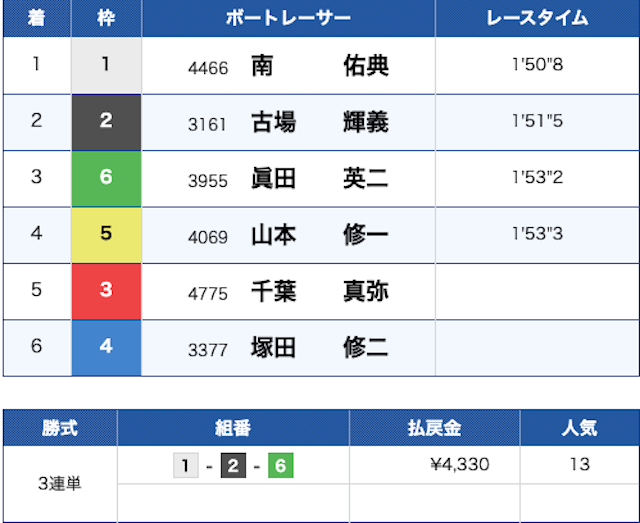
Task: Click the red lane 3 cell
Action: (106, 291)
